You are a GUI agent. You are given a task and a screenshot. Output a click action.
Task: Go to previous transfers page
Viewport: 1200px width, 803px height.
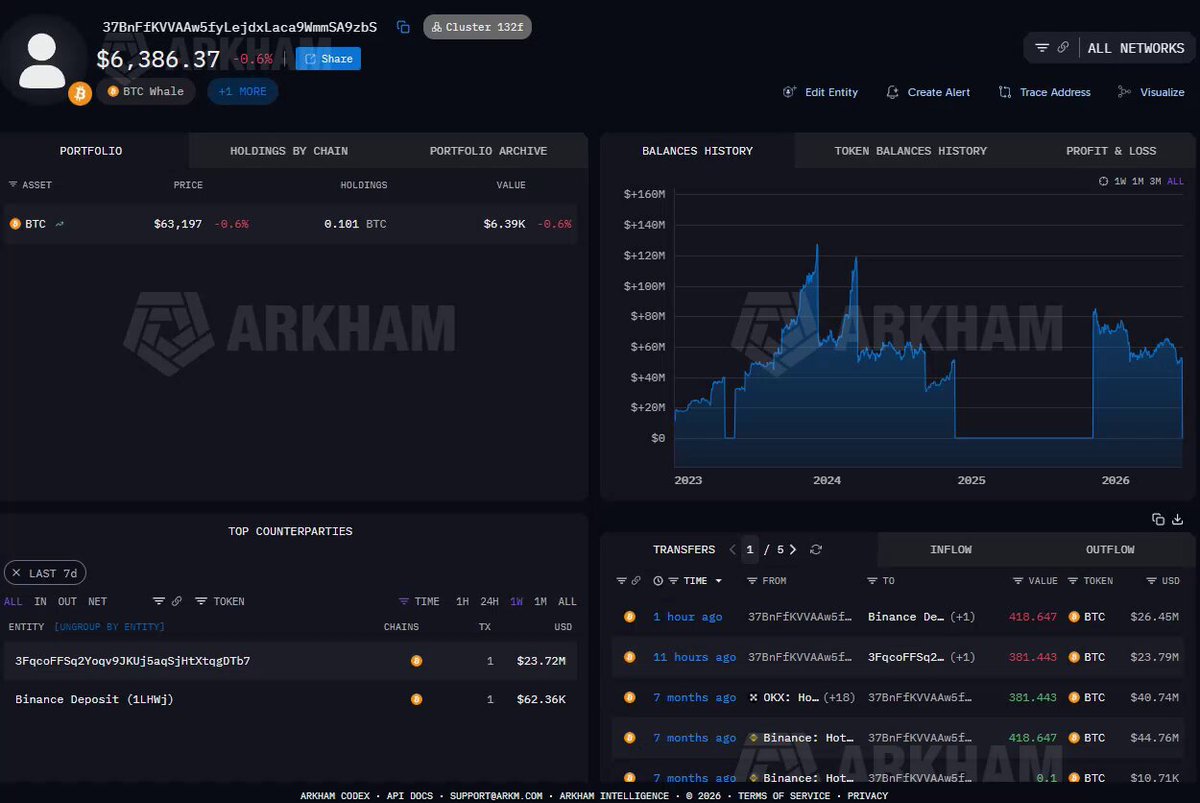point(733,549)
